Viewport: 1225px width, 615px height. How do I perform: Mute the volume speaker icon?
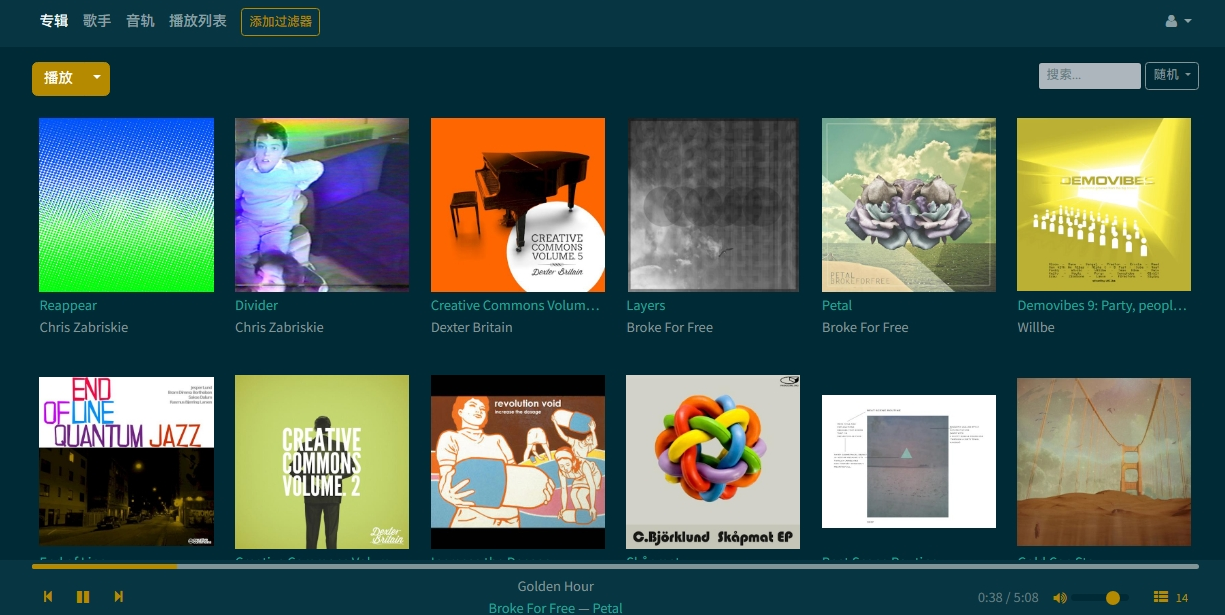1060,598
